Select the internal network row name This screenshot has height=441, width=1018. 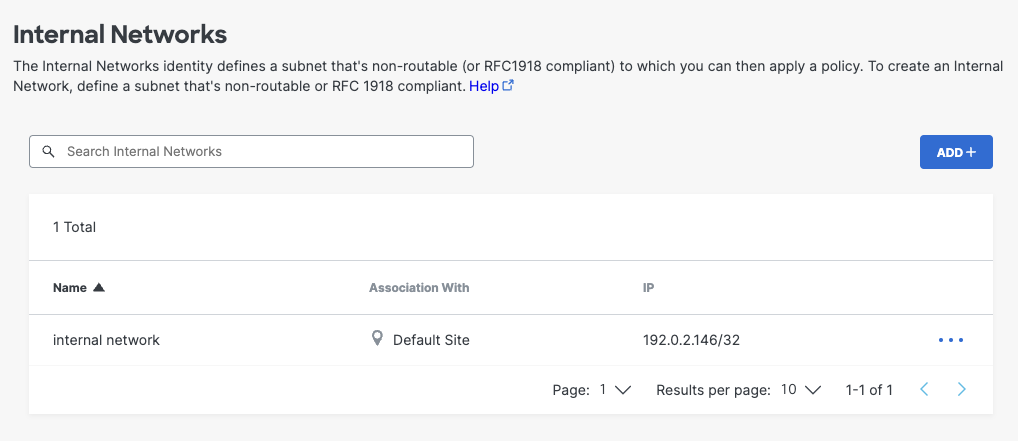click(106, 340)
